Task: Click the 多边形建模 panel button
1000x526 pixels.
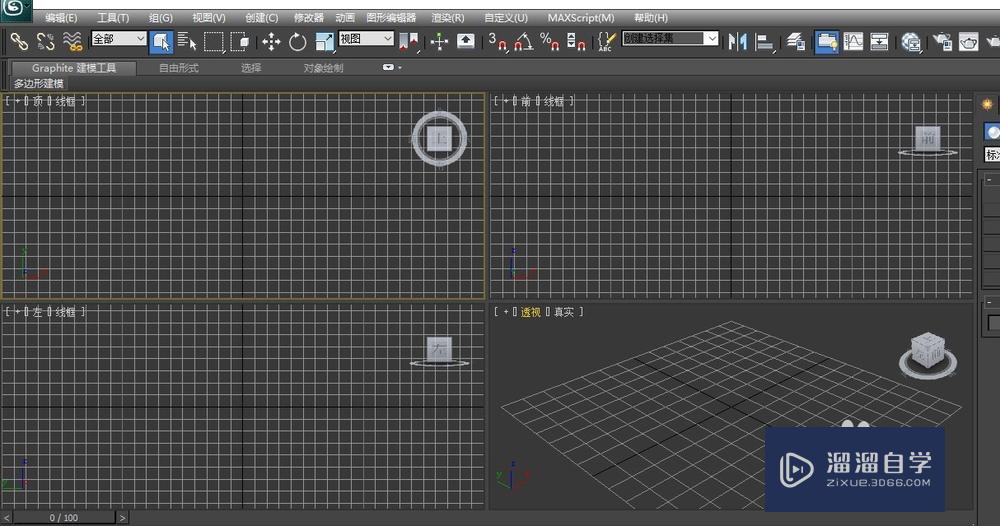Action: coord(38,84)
